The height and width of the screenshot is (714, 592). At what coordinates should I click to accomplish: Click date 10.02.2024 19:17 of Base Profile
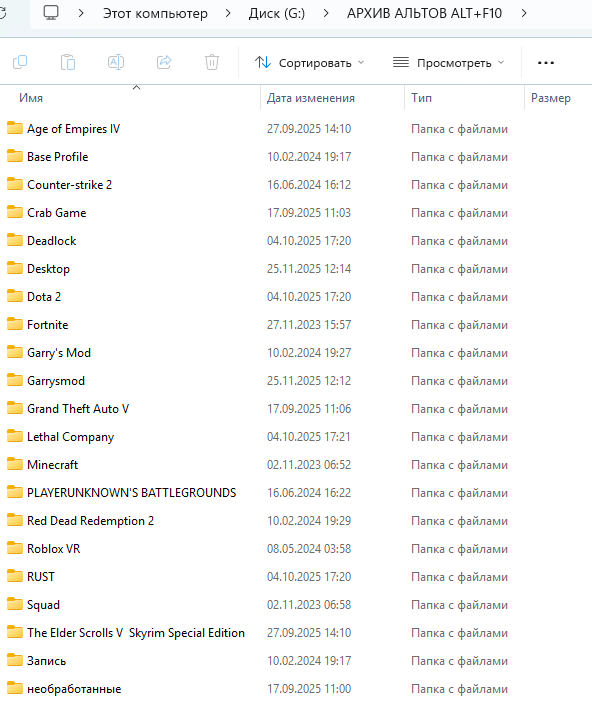(x=309, y=157)
